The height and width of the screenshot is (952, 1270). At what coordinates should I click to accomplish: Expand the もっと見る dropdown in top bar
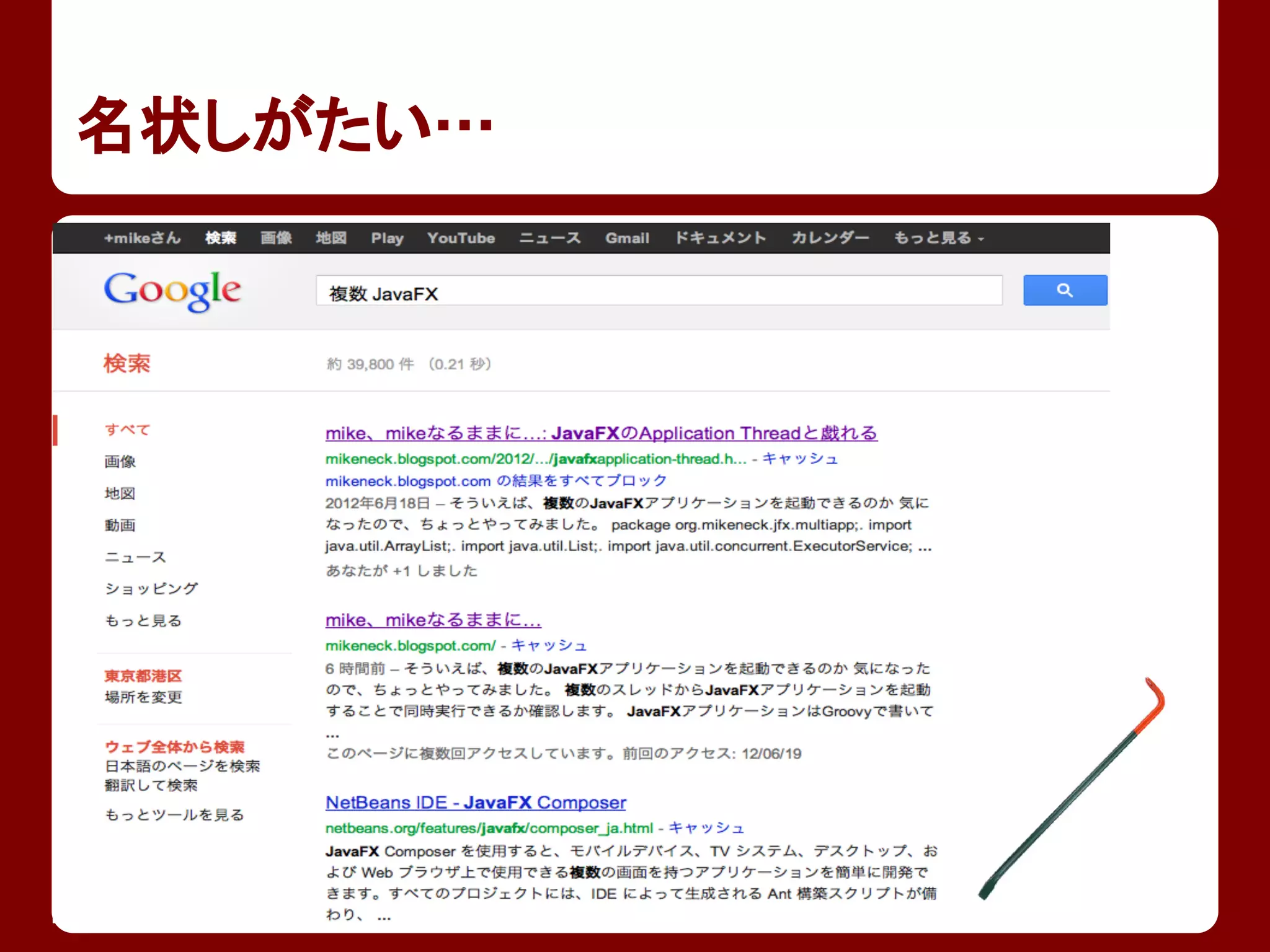click(x=938, y=238)
